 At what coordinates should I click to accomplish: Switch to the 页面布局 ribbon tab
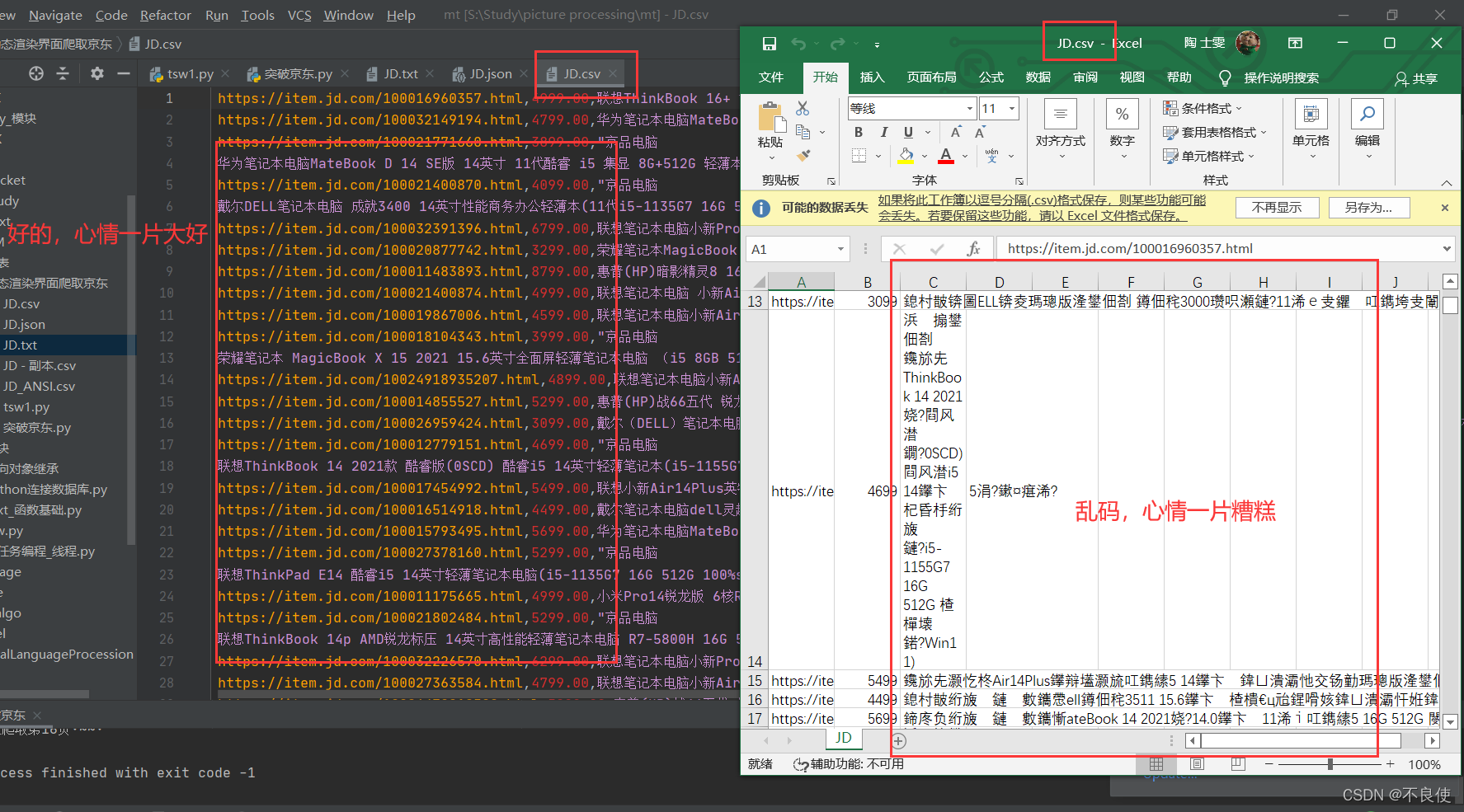coord(932,77)
